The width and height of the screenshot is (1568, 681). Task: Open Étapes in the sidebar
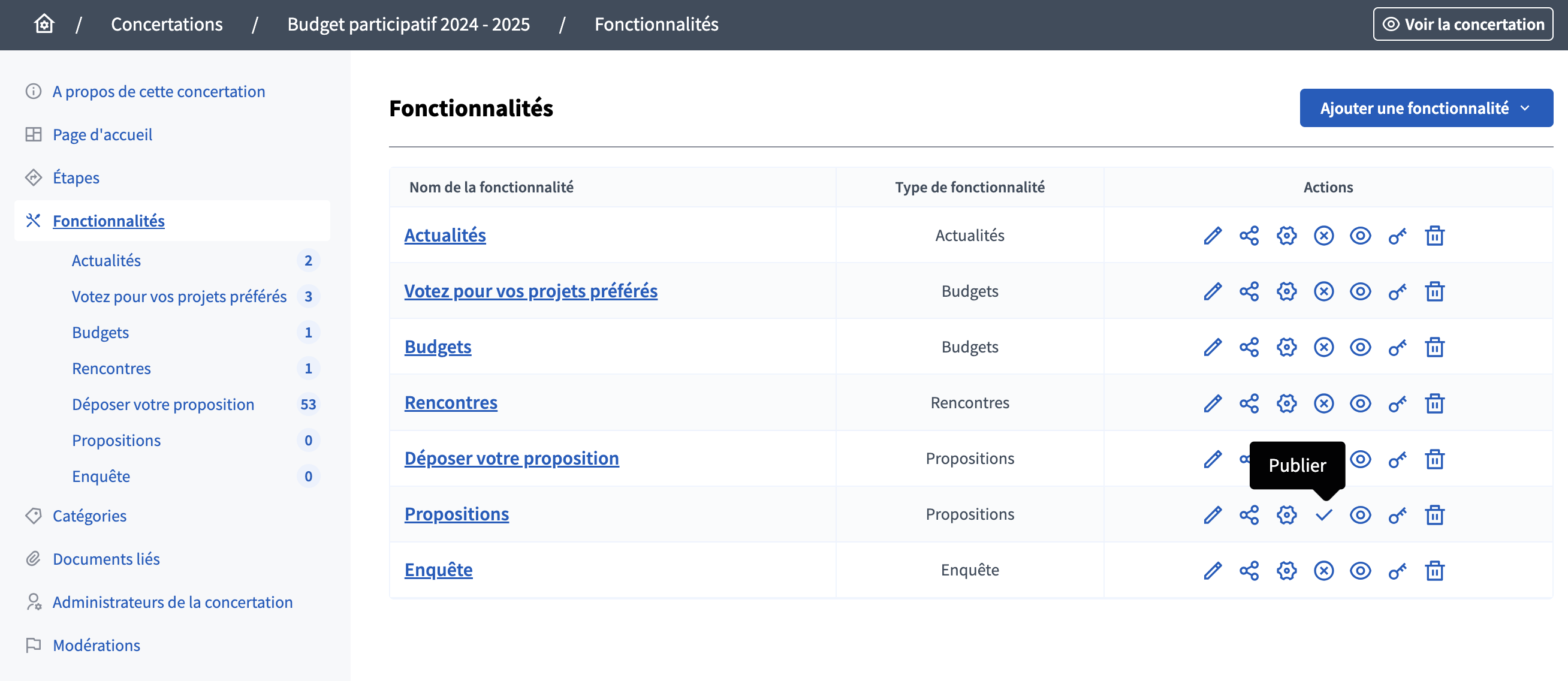click(x=76, y=177)
